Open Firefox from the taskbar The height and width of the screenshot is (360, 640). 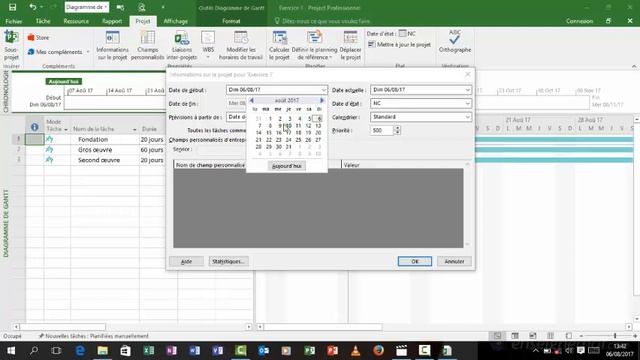pyautogui.click(x=378, y=350)
